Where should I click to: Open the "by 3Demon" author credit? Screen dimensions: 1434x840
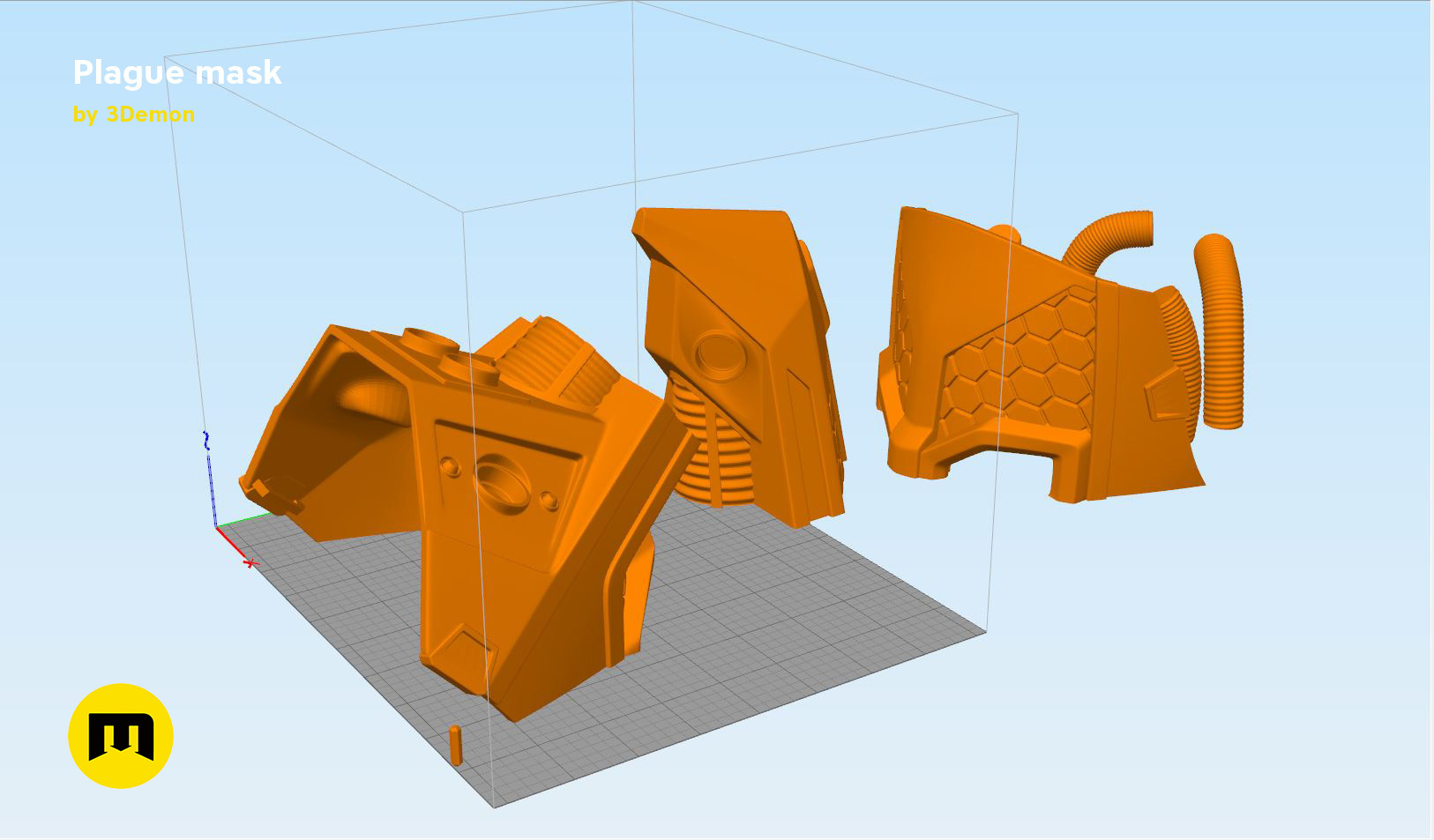[134, 115]
